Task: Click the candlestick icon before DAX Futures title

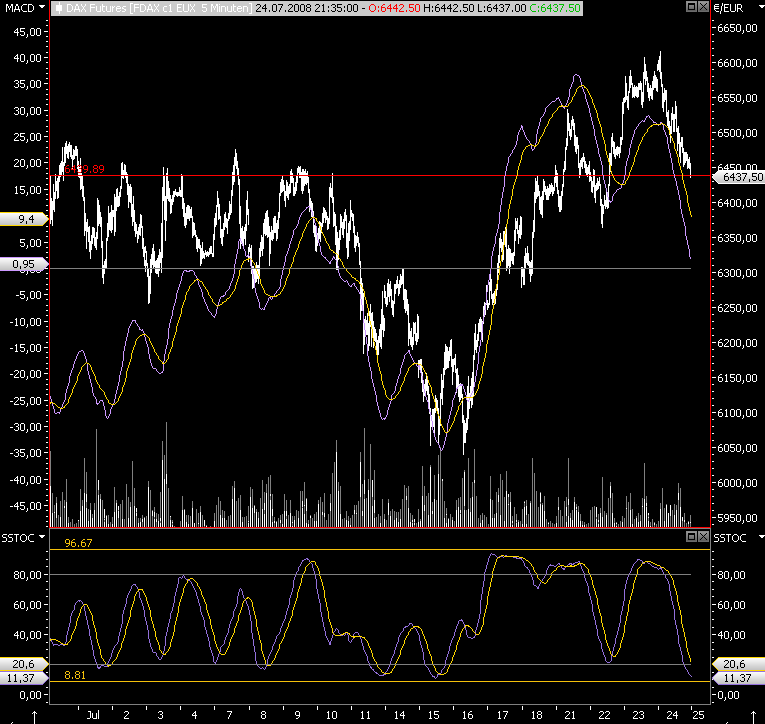Action: (x=59, y=8)
